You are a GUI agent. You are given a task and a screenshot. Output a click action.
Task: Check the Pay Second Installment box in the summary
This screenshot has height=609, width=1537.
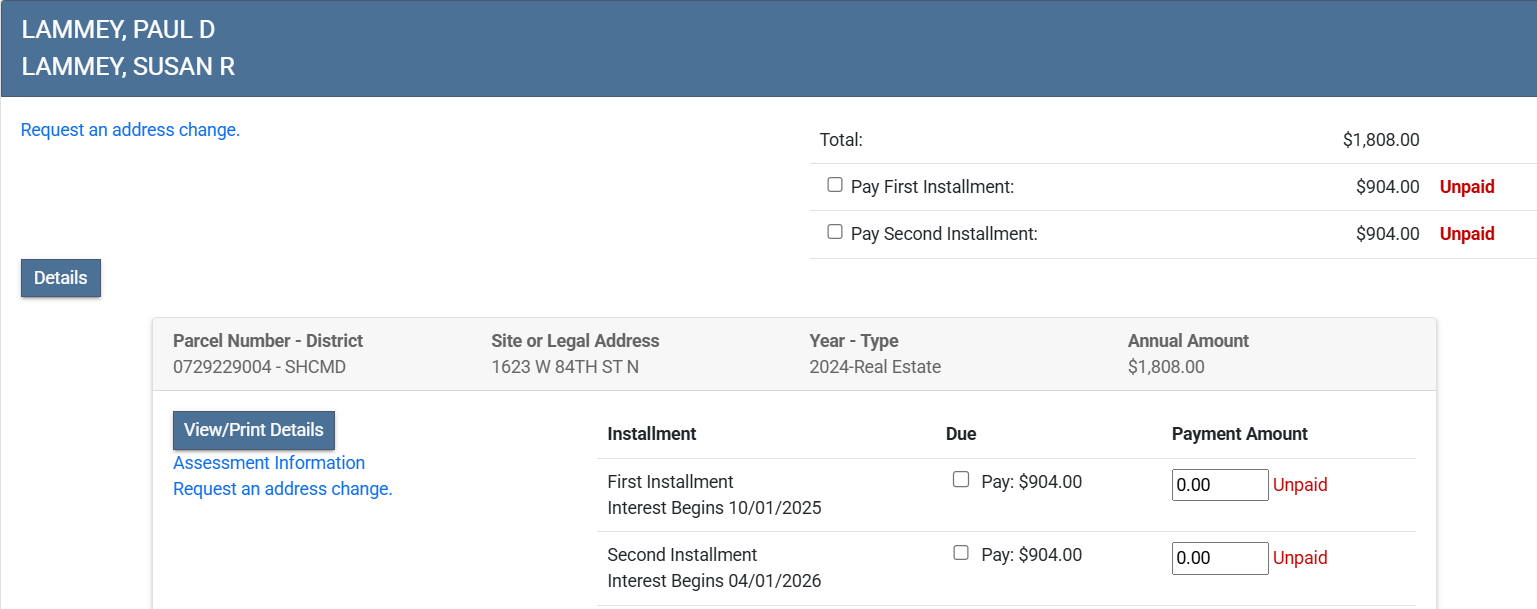tap(835, 232)
